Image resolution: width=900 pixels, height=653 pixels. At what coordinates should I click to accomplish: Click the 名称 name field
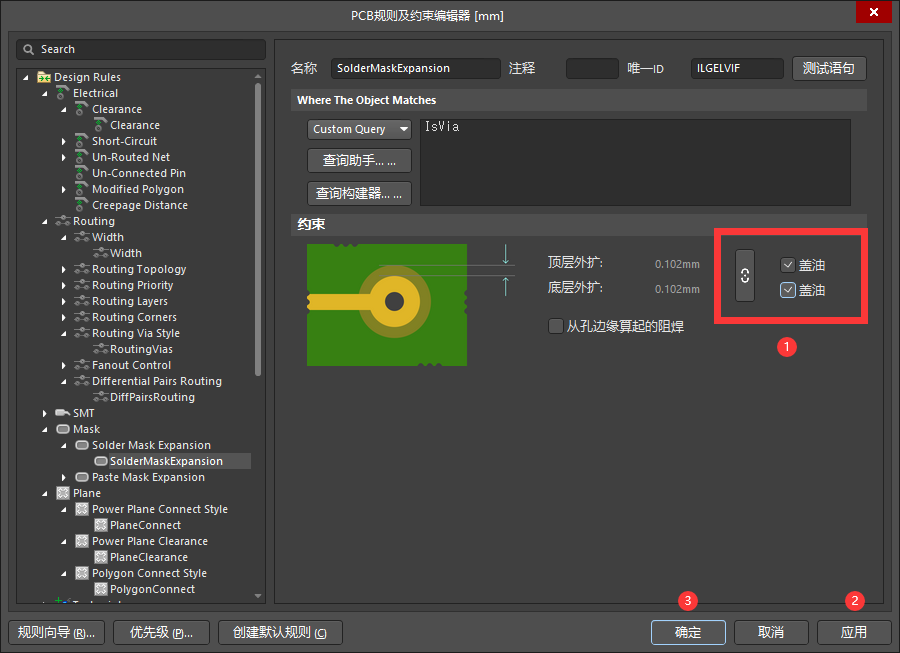[416, 68]
